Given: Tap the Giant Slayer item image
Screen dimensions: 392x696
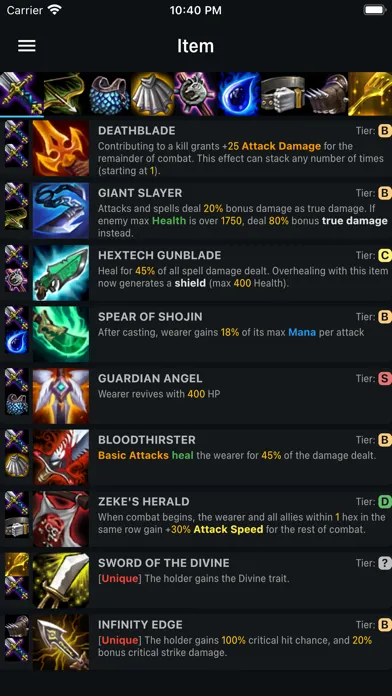Looking at the screenshot, I should click(61, 210).
